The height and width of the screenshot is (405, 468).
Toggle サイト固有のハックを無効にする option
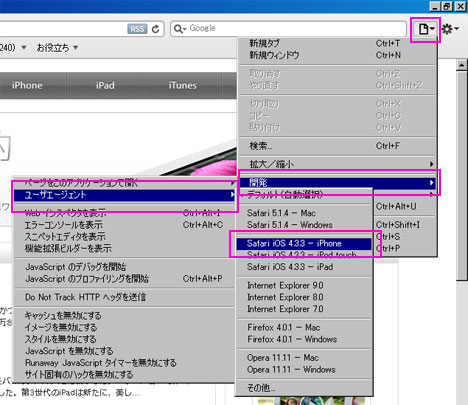(x=125, y=375)
